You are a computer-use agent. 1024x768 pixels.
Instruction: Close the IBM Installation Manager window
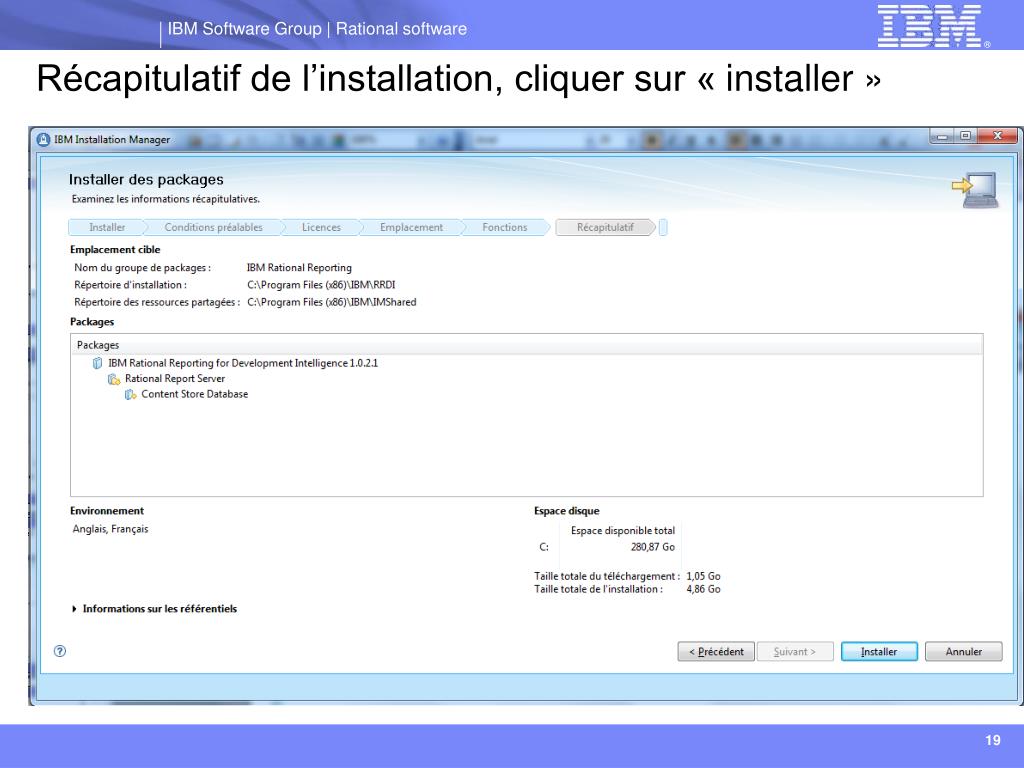coord(997,136)
